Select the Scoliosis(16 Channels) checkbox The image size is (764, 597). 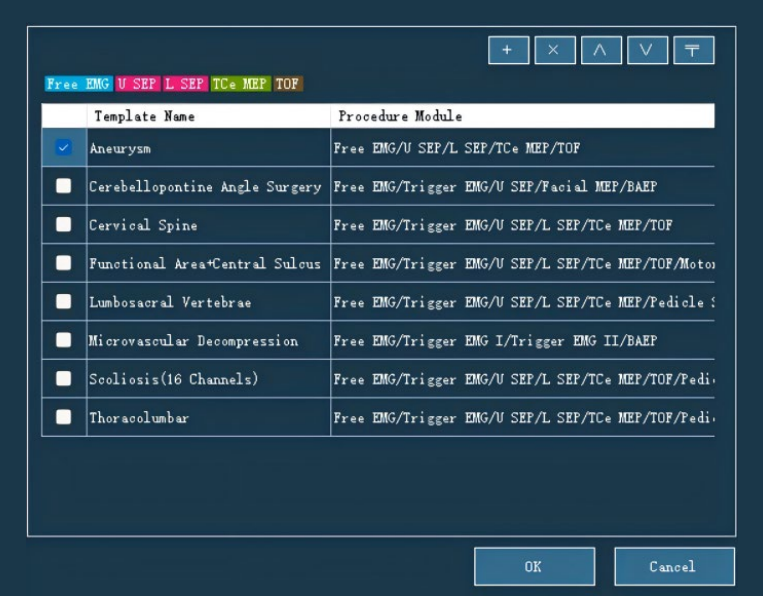click(x=64, y=379)
